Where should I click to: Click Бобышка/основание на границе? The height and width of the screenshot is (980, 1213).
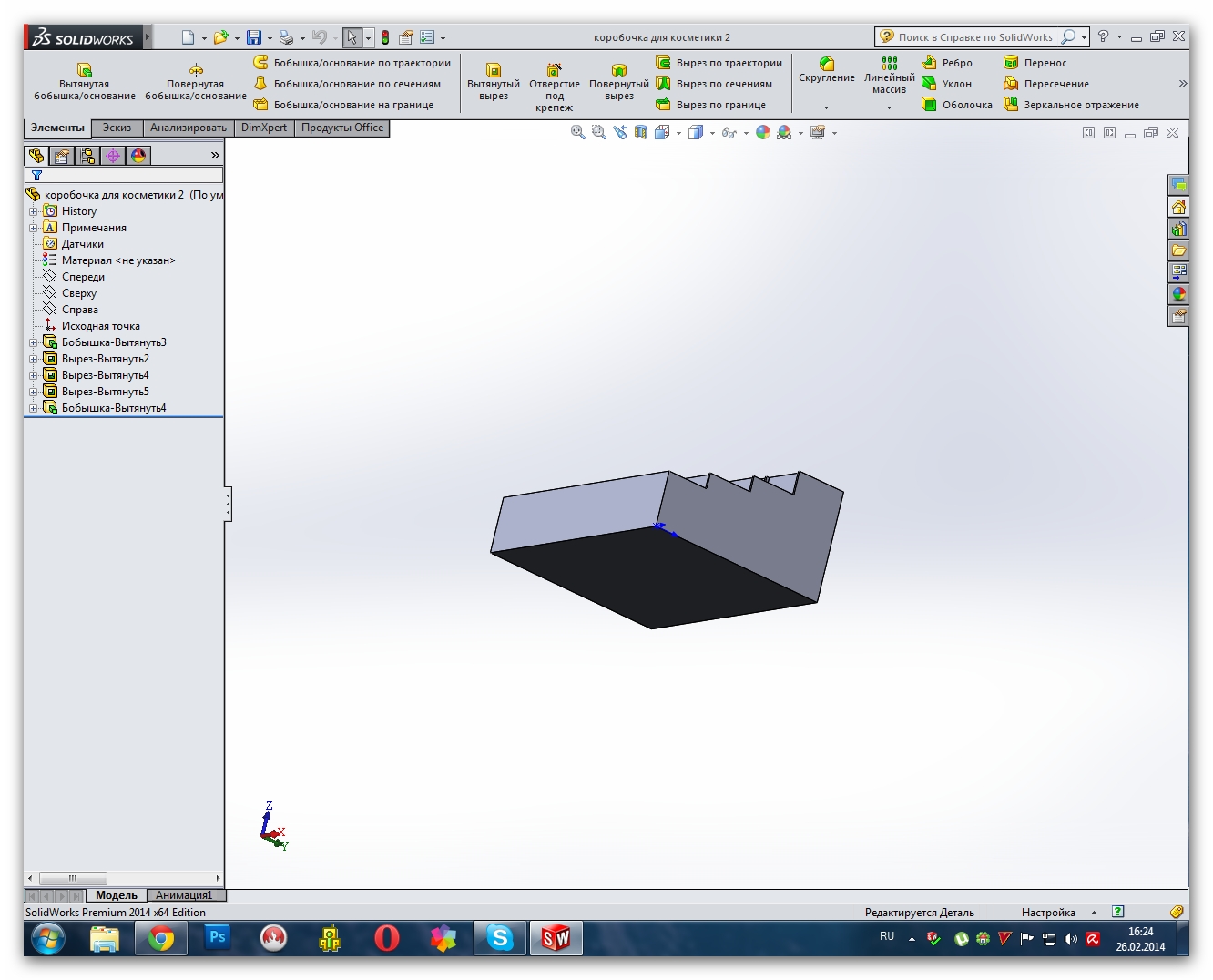(343, 105)
